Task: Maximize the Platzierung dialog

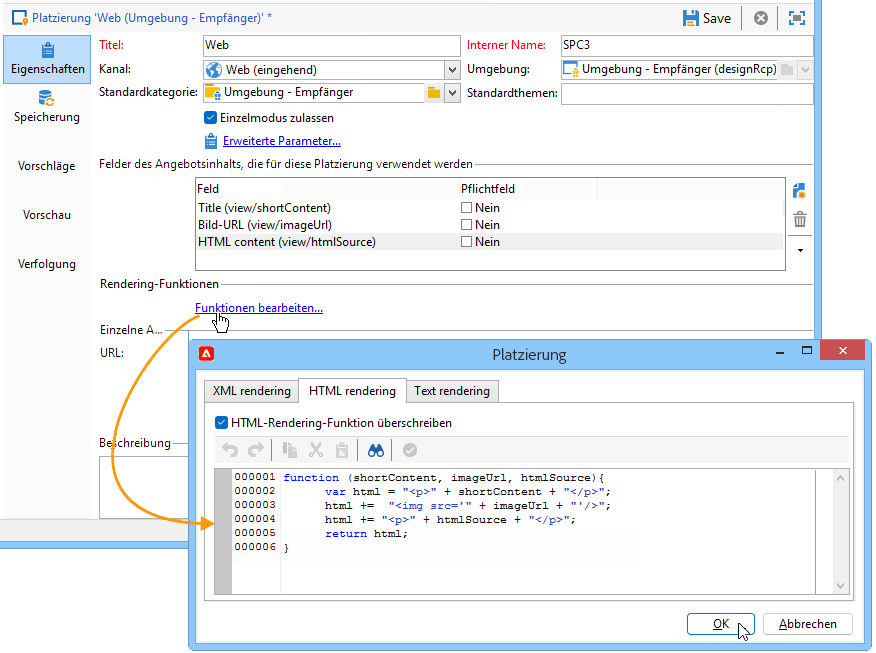Action: (807, 351)
